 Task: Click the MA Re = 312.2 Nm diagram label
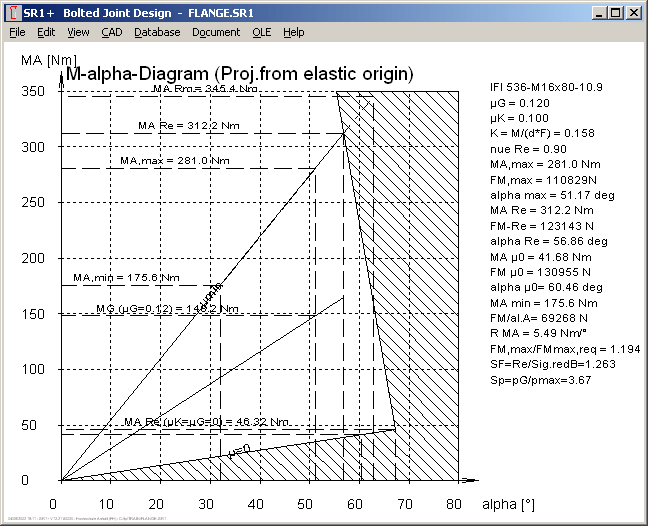point(188,126)
